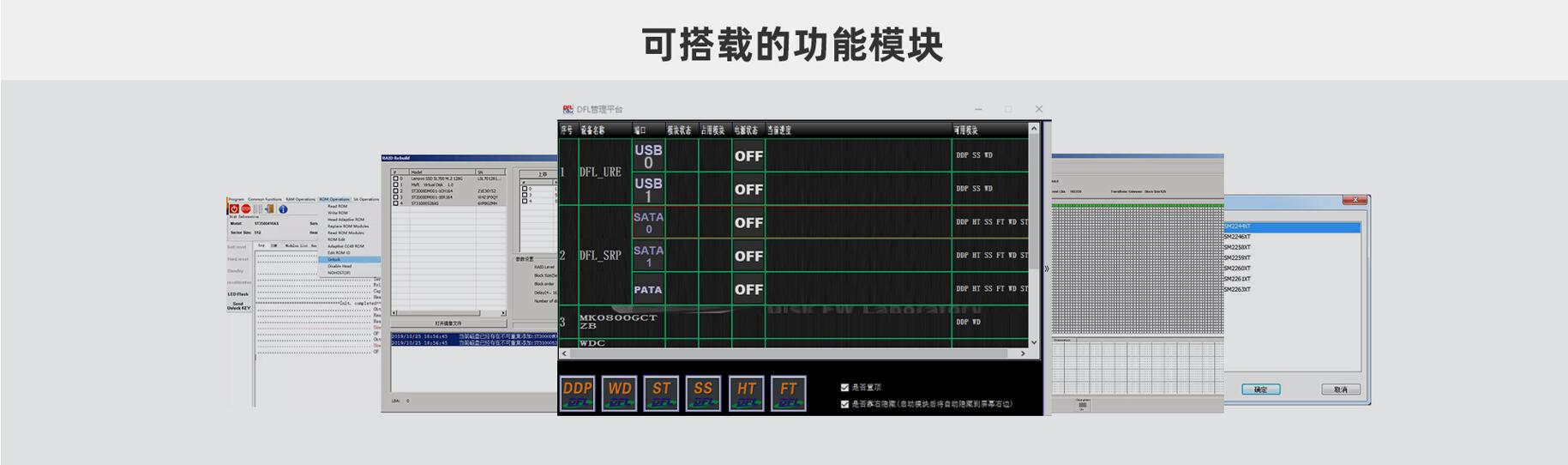Open the RAM Operations menu
Screen dimensions: 1568x465
coord(300,199)
